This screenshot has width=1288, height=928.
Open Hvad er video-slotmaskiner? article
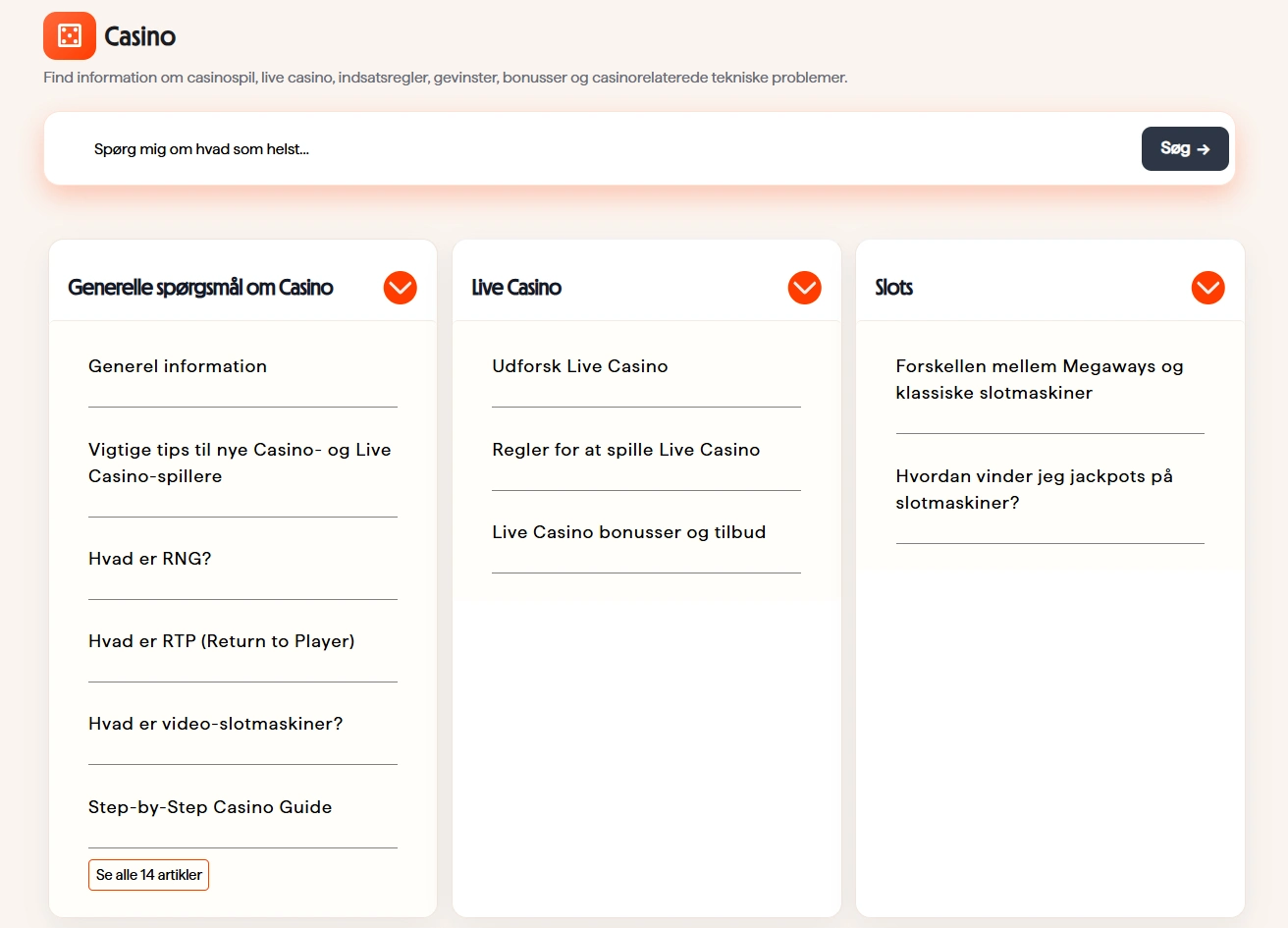216,724
